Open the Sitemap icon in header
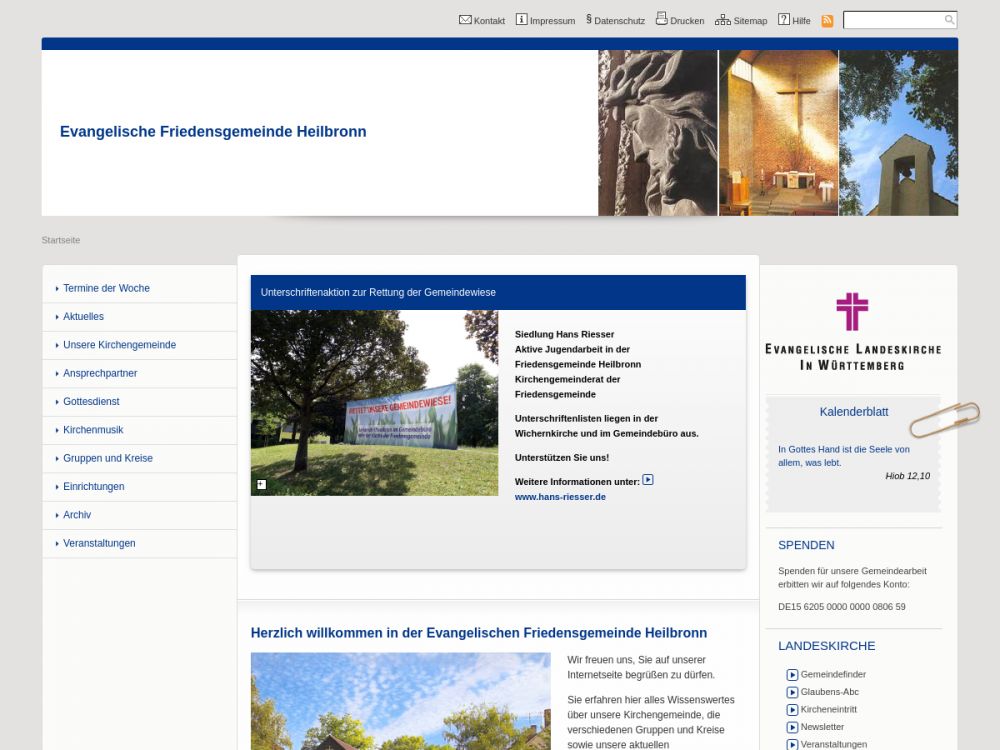This screenshot has height=750, width=1000. pyautogui.click(x=722, y=20)
